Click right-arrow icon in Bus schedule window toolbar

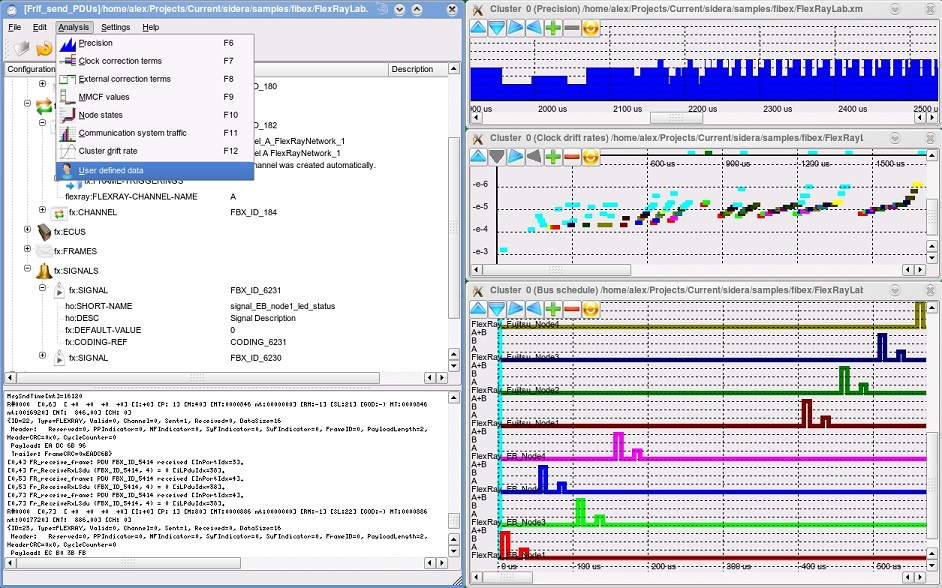tap(515, 309)
